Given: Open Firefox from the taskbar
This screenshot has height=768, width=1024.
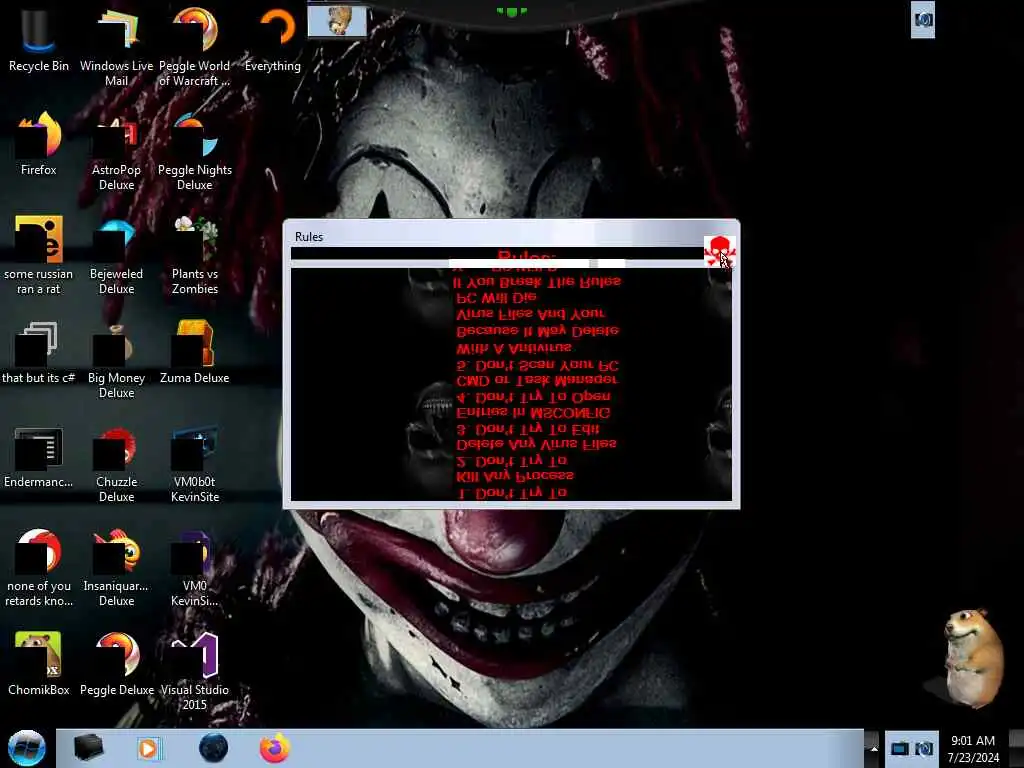Looking at the screenshot, I should coord(275,748).
